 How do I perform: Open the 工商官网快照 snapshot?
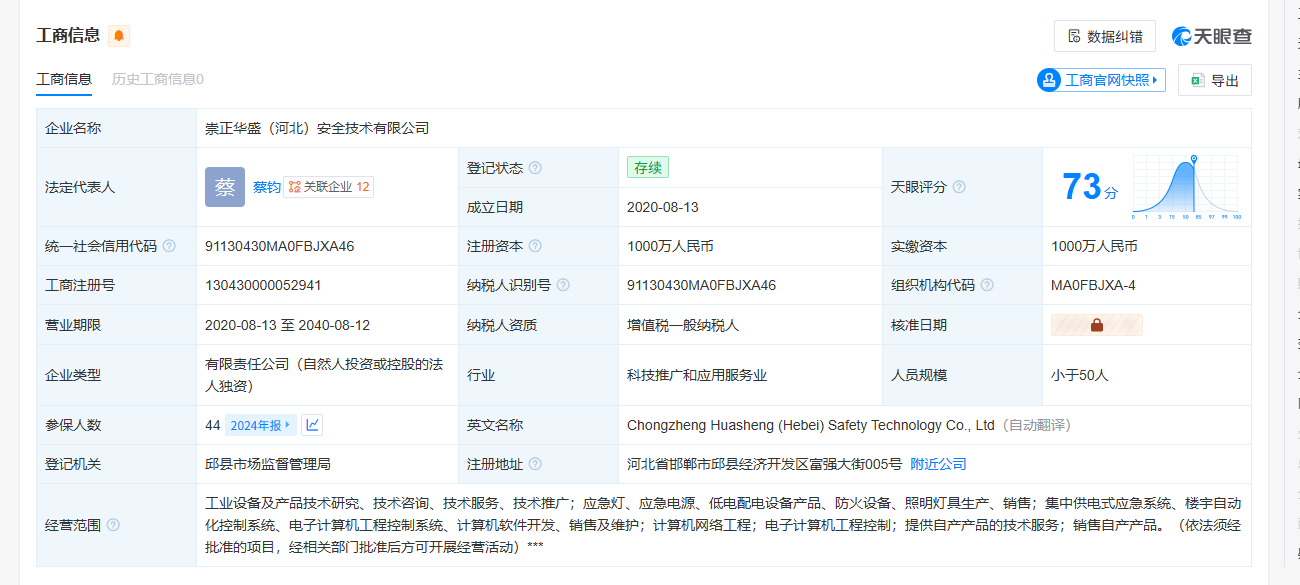click(x=1101, y=80)
